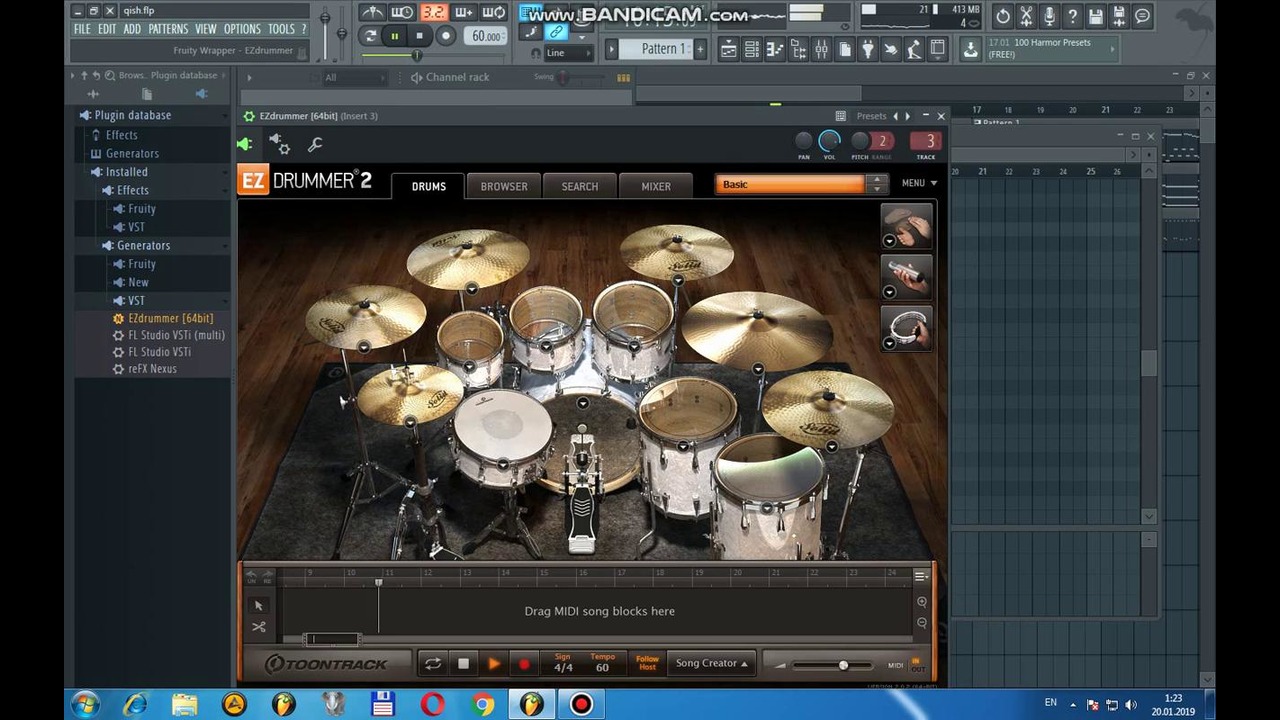Open the Windows Start menu
The image size is (1280, 720).
pyautogui.click(x=85, y=704)
